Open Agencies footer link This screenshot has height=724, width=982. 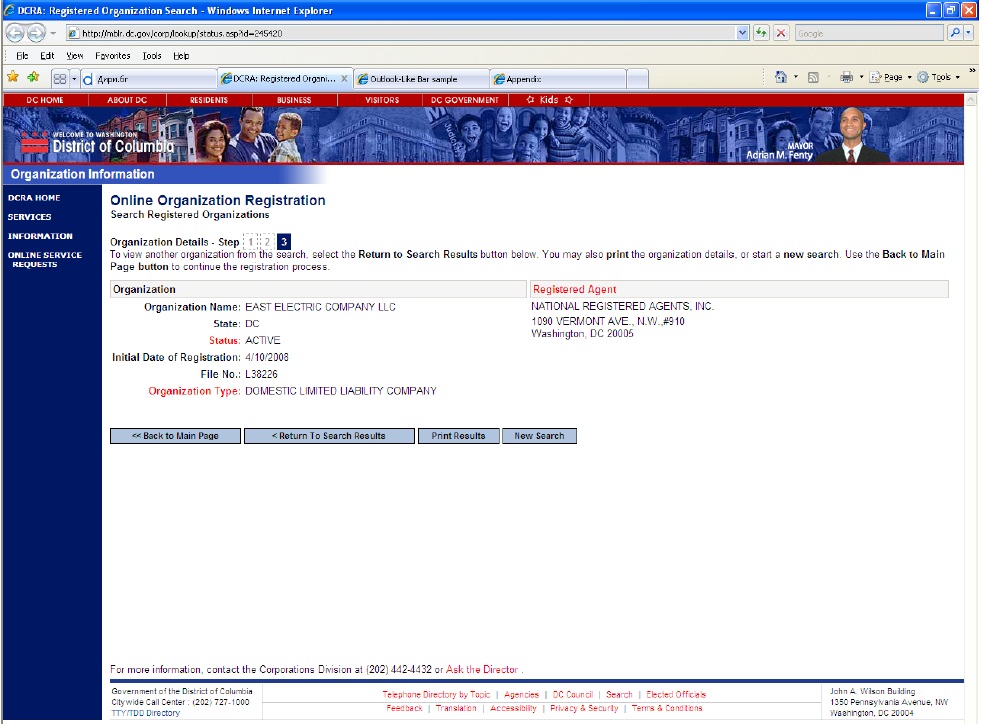(x=521, y=695)
